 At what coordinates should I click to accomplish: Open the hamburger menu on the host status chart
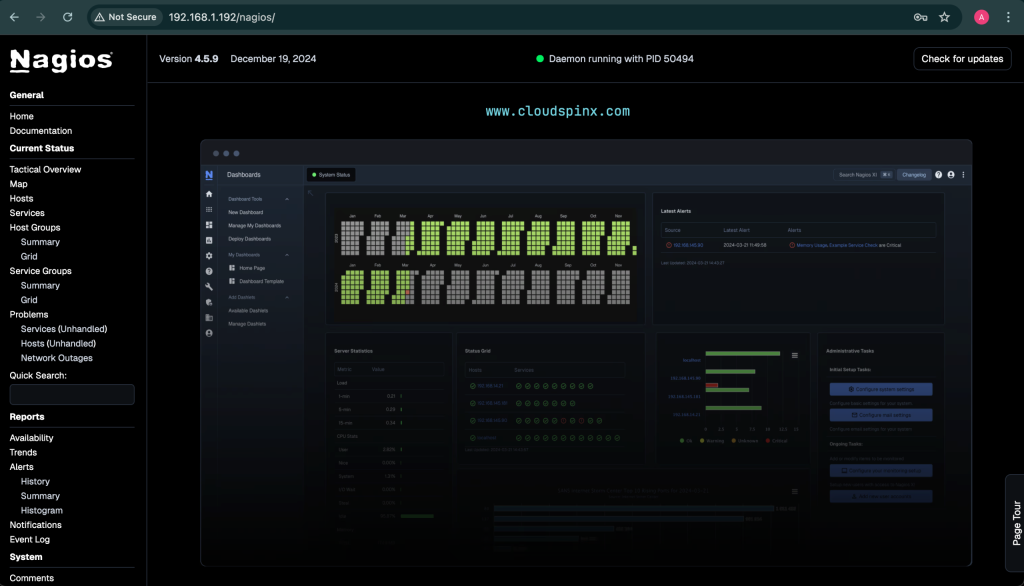coord(795,355)
